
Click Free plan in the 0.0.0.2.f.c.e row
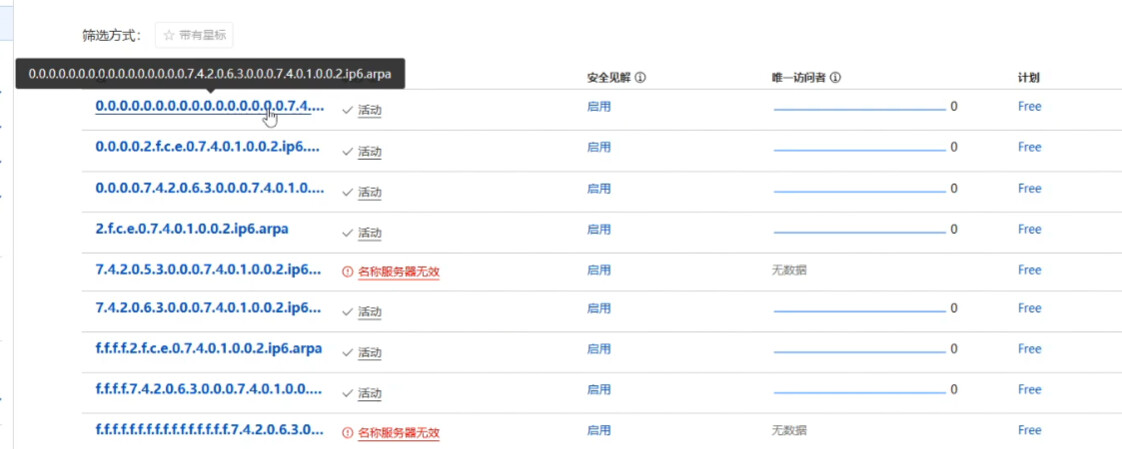pyautogui.click(x=1029, y=147)
